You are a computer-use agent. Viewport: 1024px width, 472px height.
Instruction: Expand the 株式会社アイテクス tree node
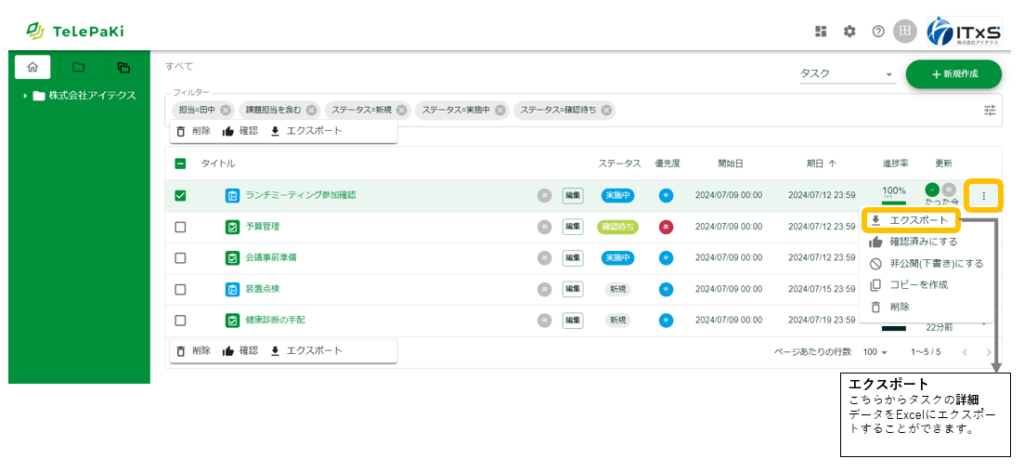24,96
